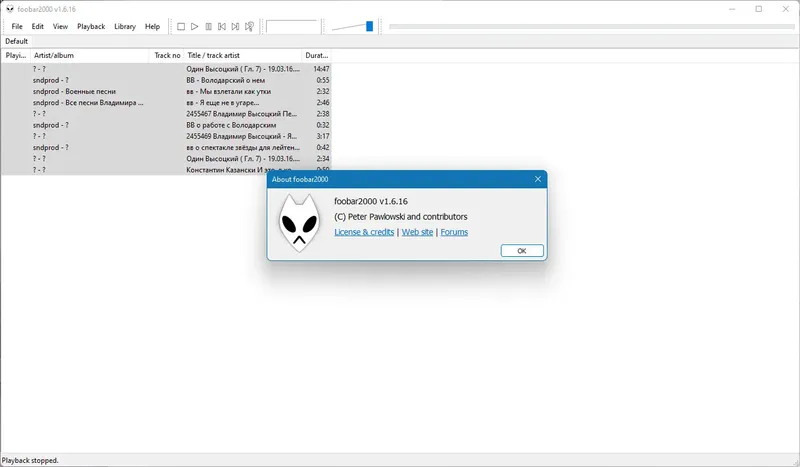Click the Playi... column header
Screen dimensions: 800x467
pyautogui.click(x=15, y=55)
